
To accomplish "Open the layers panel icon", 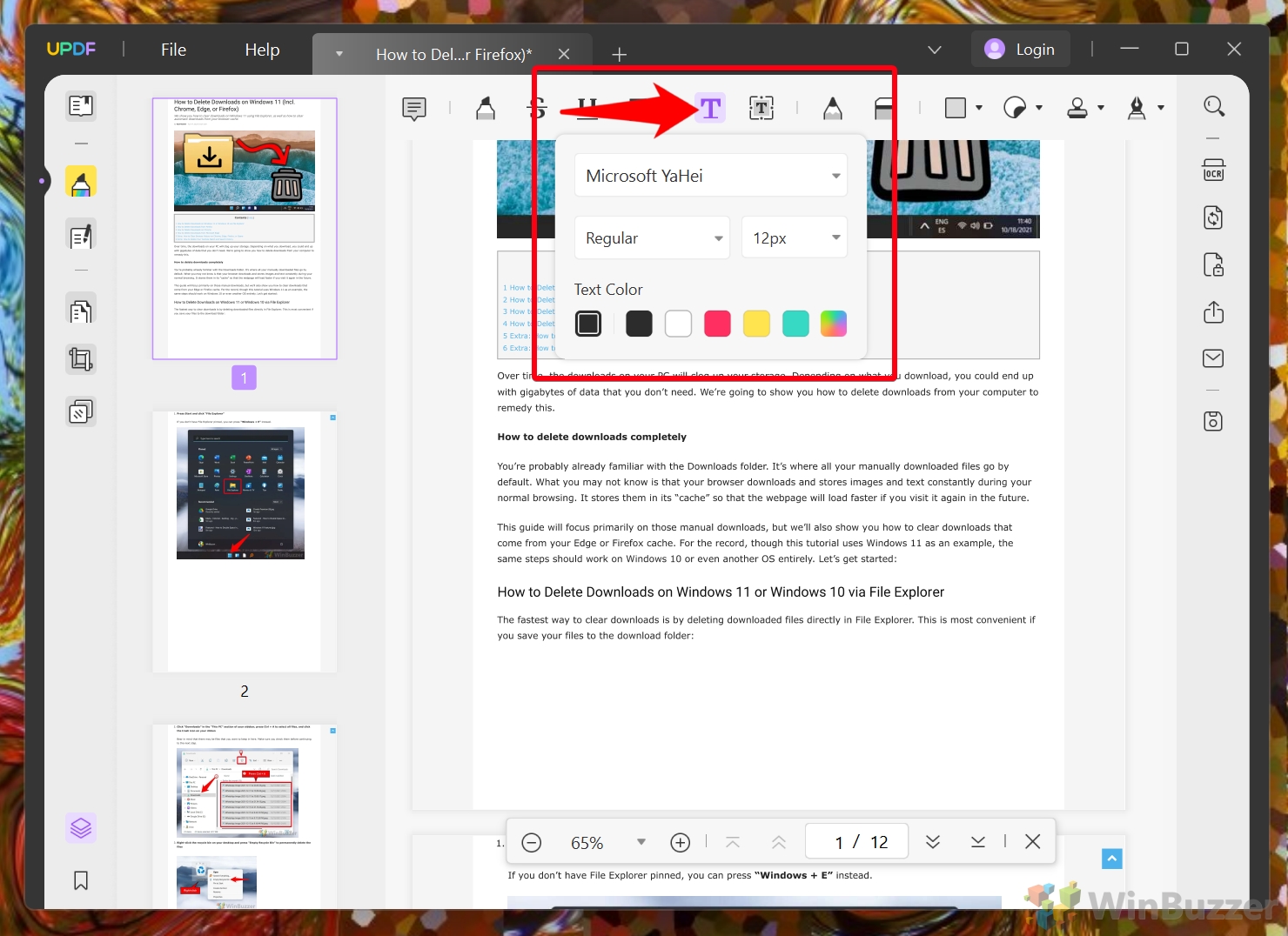I will coord(81,828).
